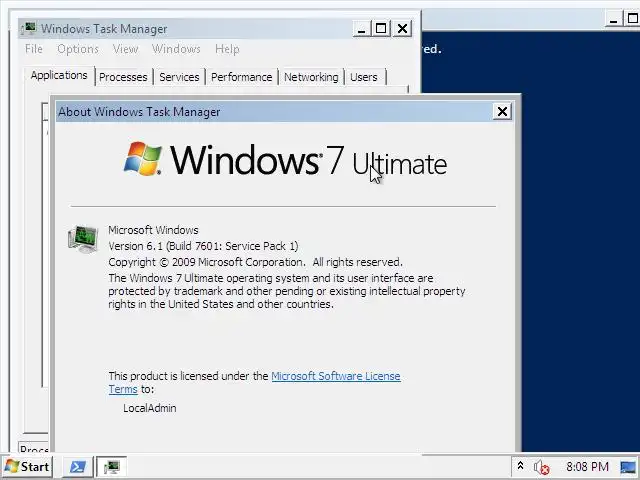
Task: Switch to the Performance tab
Action: point(241,77)
